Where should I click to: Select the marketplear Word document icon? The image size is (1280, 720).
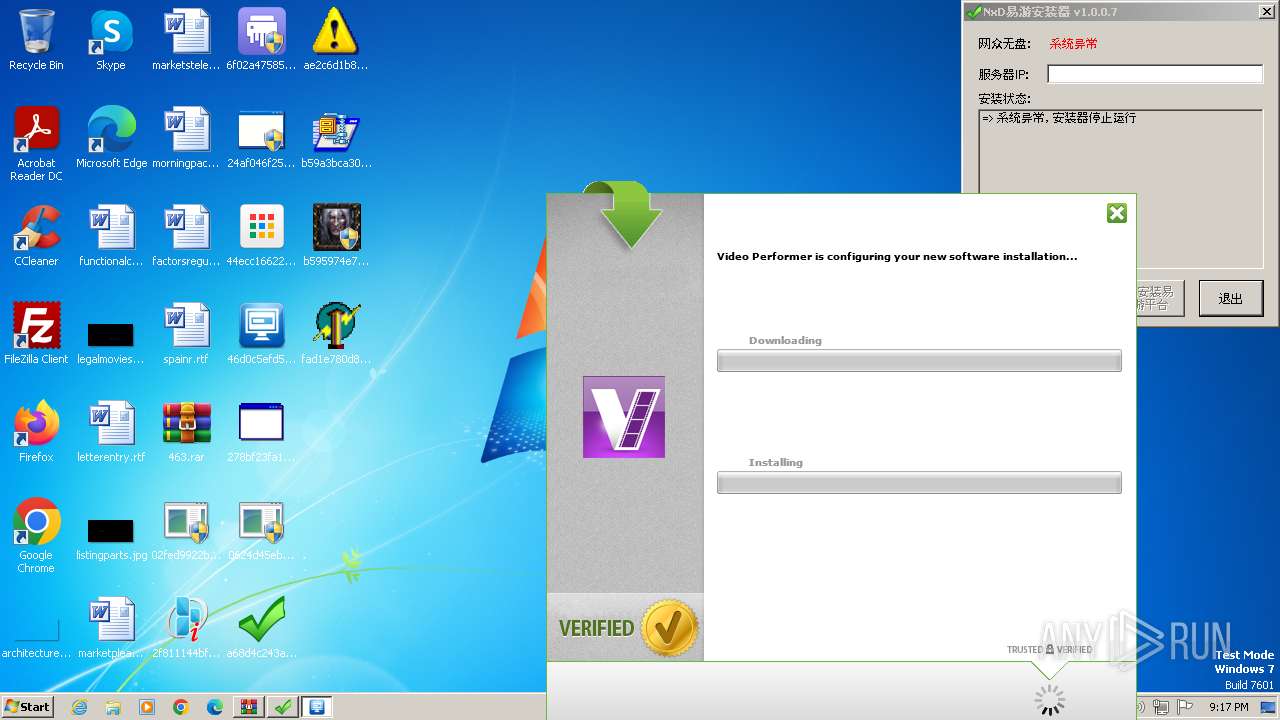tap(111, 628)
